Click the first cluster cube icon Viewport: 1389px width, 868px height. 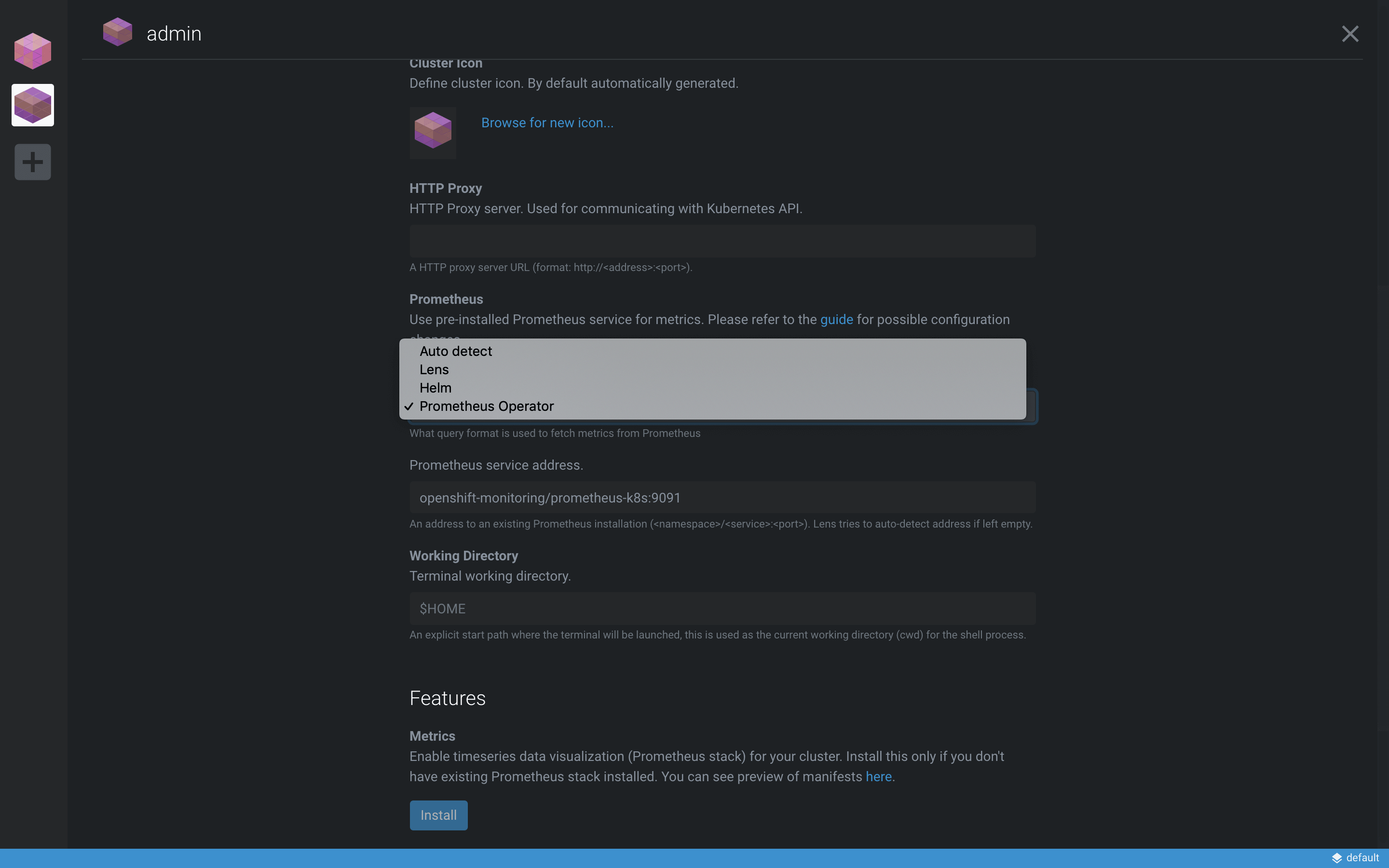point(32,50)
